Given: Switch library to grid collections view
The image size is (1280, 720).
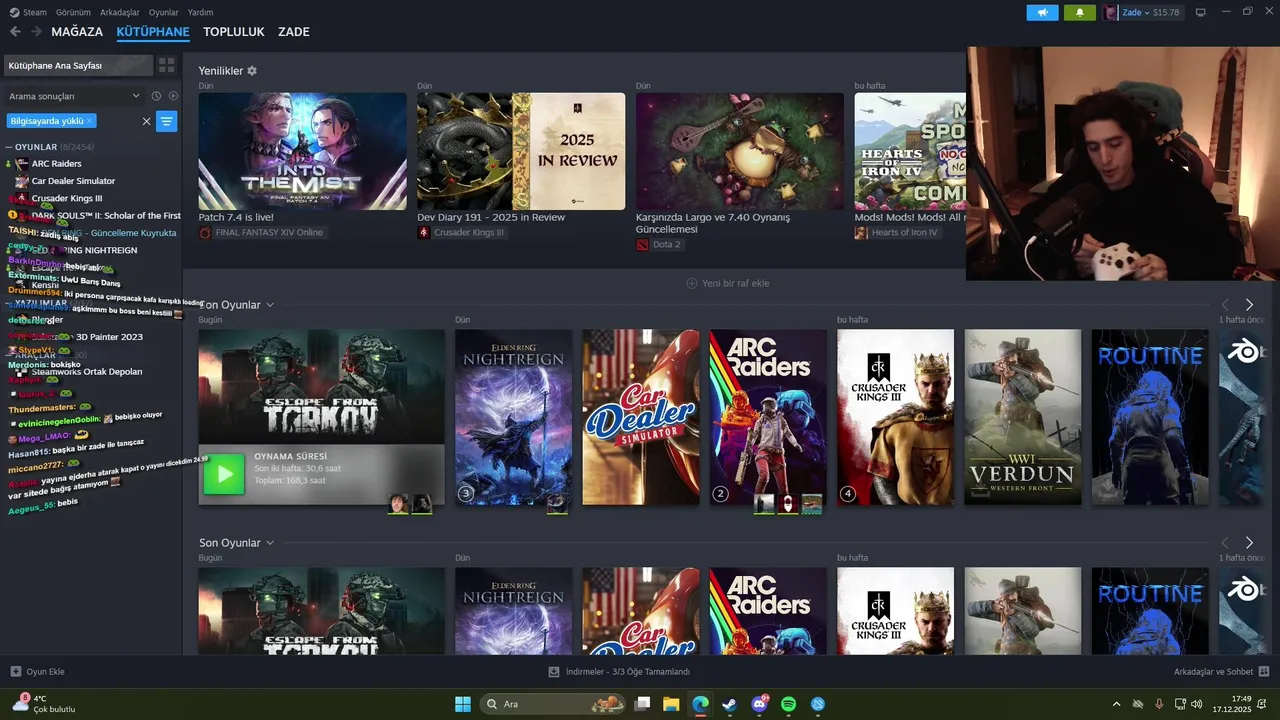Looking at the screenshot, I should [x=166, y=65].
